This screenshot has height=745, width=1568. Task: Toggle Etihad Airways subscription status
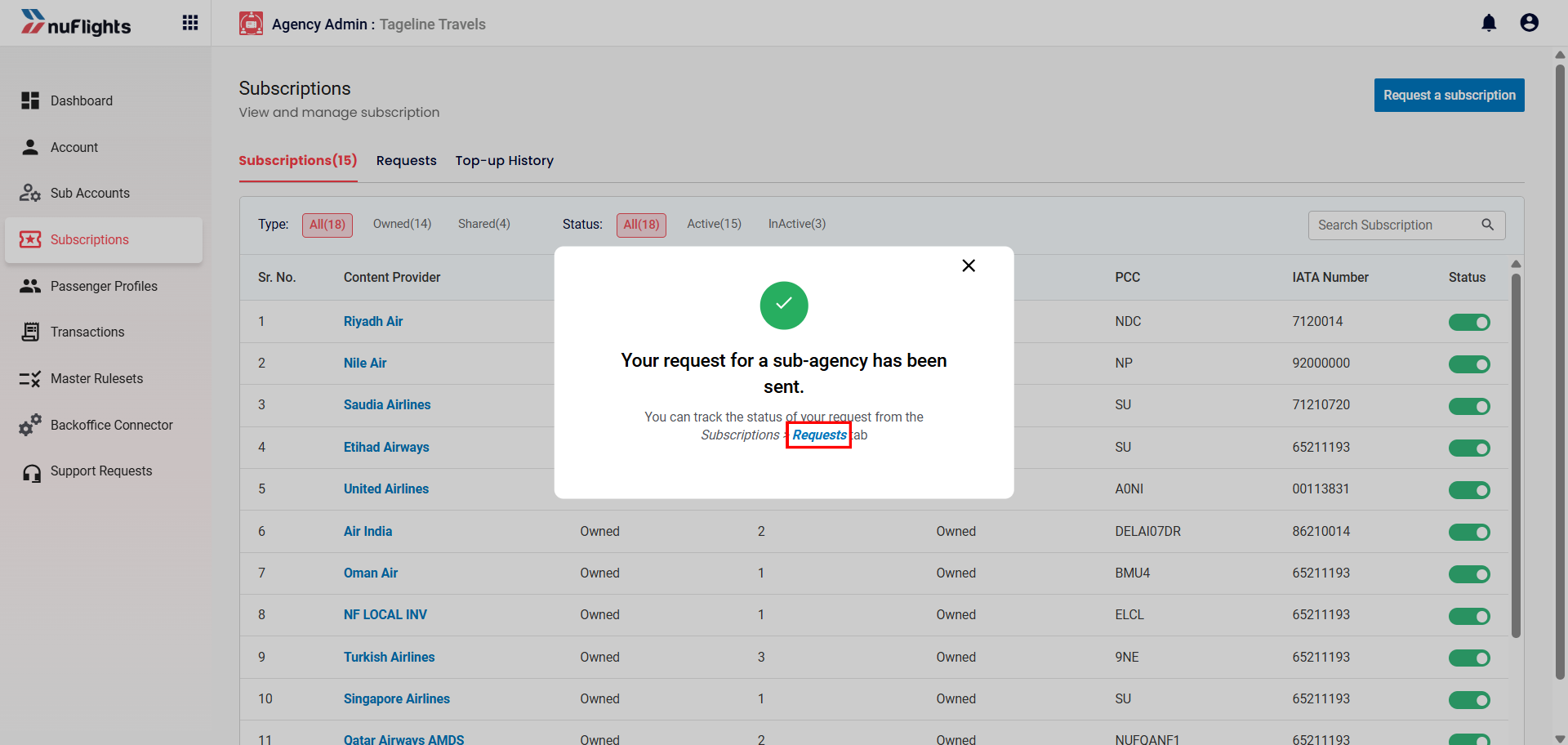(1469, 448)
